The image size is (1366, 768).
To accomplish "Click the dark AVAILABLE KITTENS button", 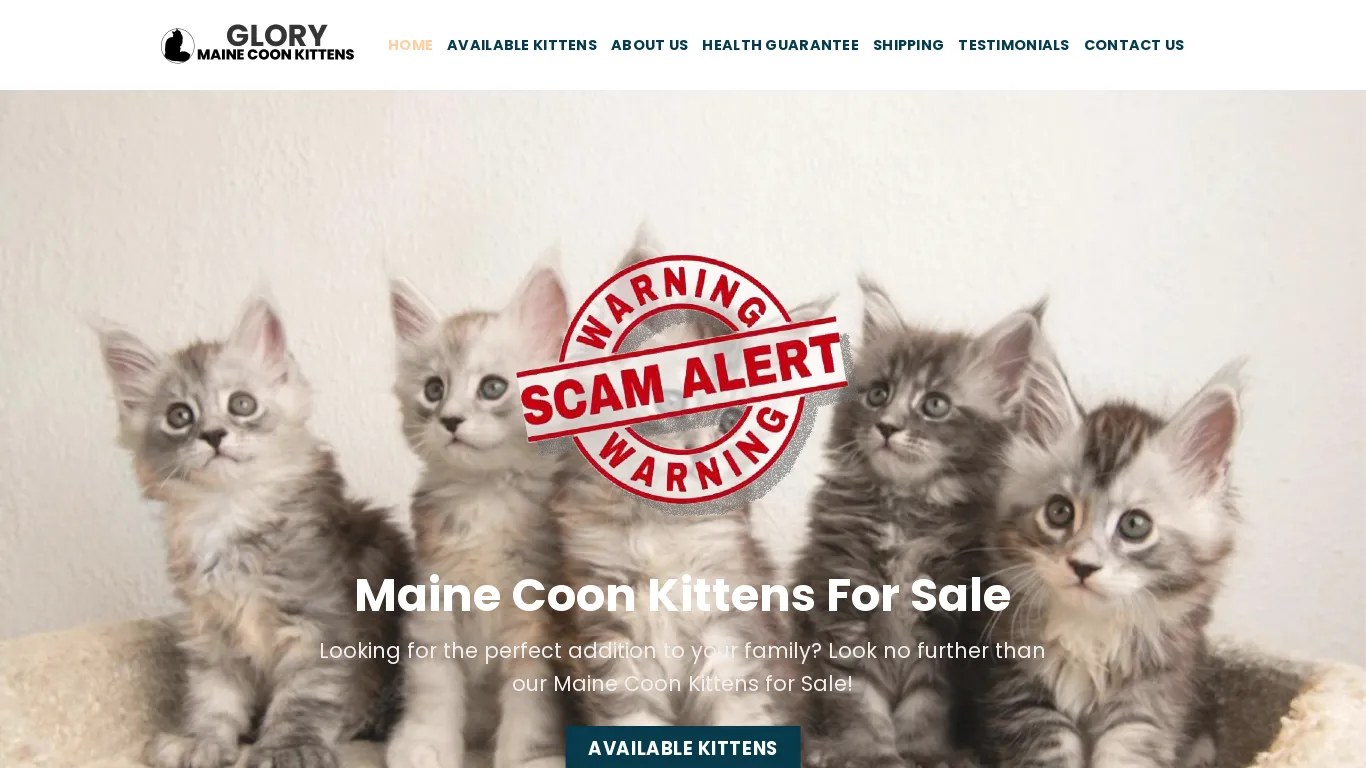I will [x=683, y=748].
